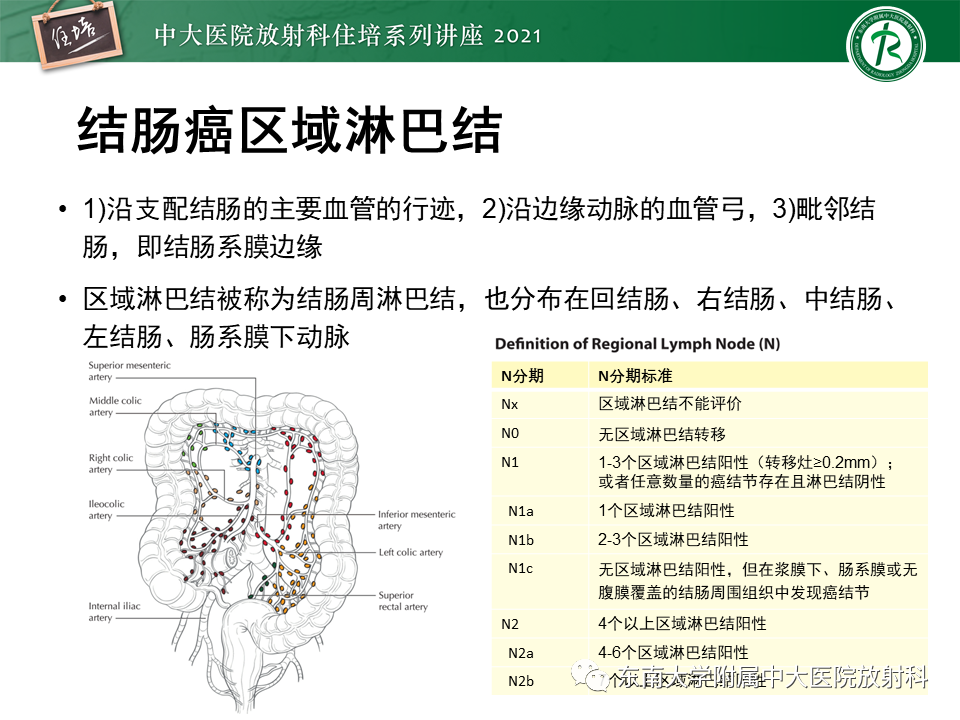Click the Left colic artery label
Image resolution: width=960 pixels, height=720 pixels.
(411, 552)
